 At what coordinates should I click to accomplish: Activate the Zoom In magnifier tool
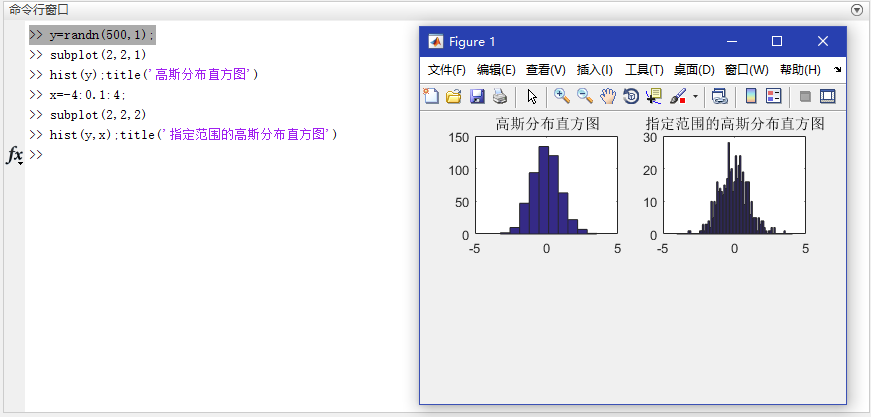562,97
